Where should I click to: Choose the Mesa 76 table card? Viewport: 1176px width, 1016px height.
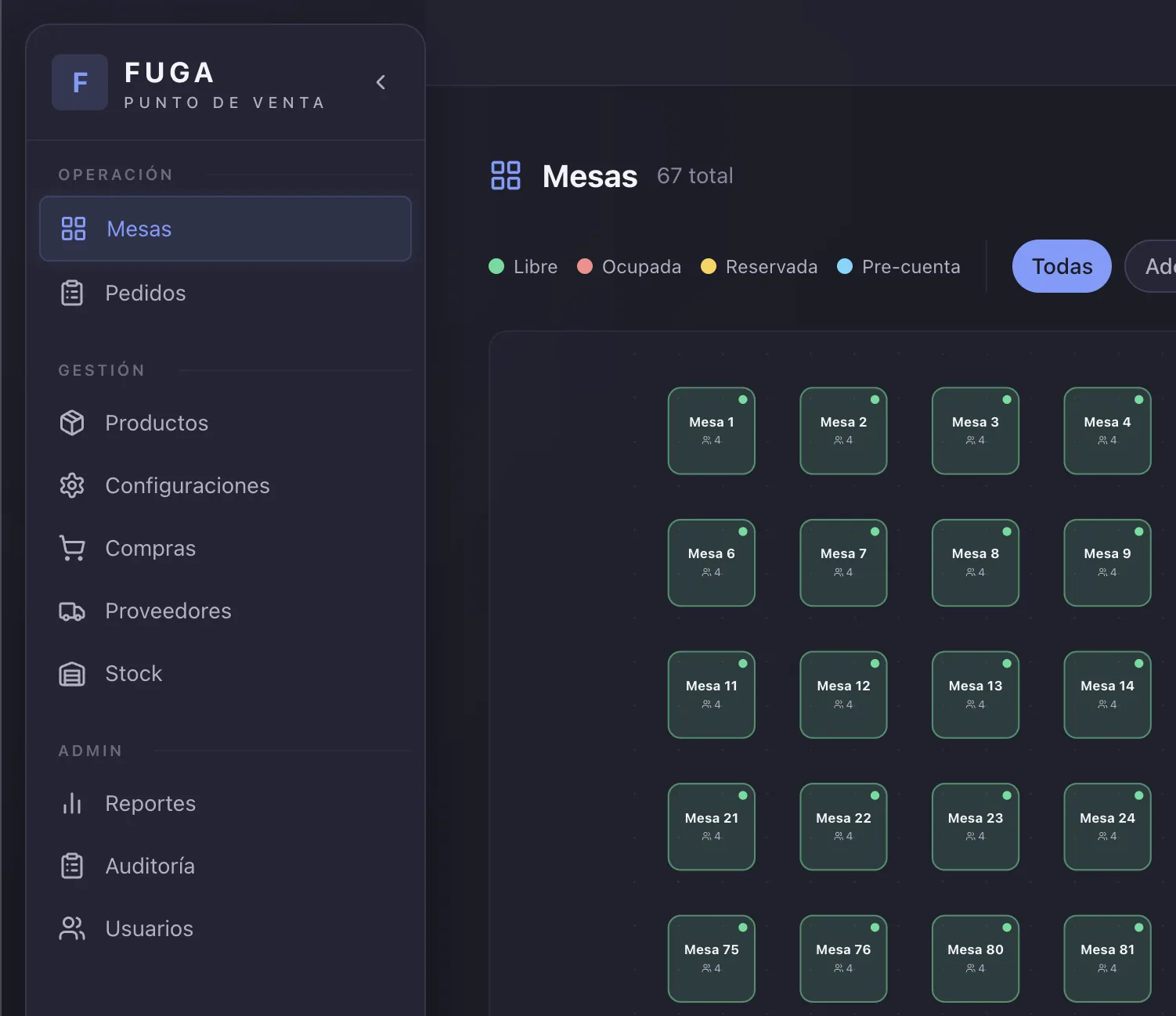[x=843, y=958]
